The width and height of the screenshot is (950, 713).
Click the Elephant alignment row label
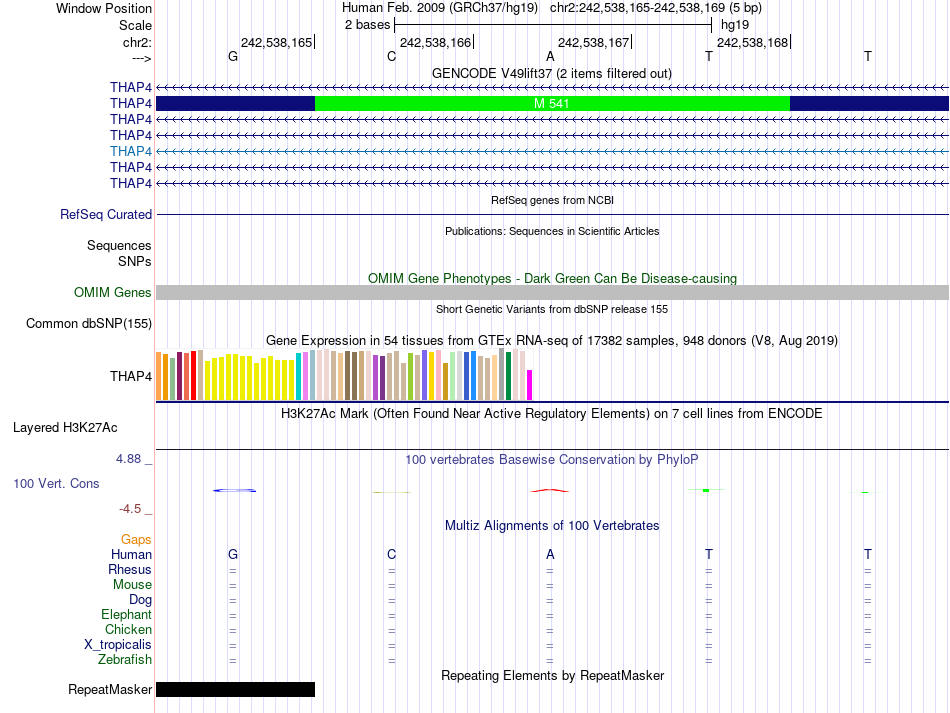tap(126, 614)
